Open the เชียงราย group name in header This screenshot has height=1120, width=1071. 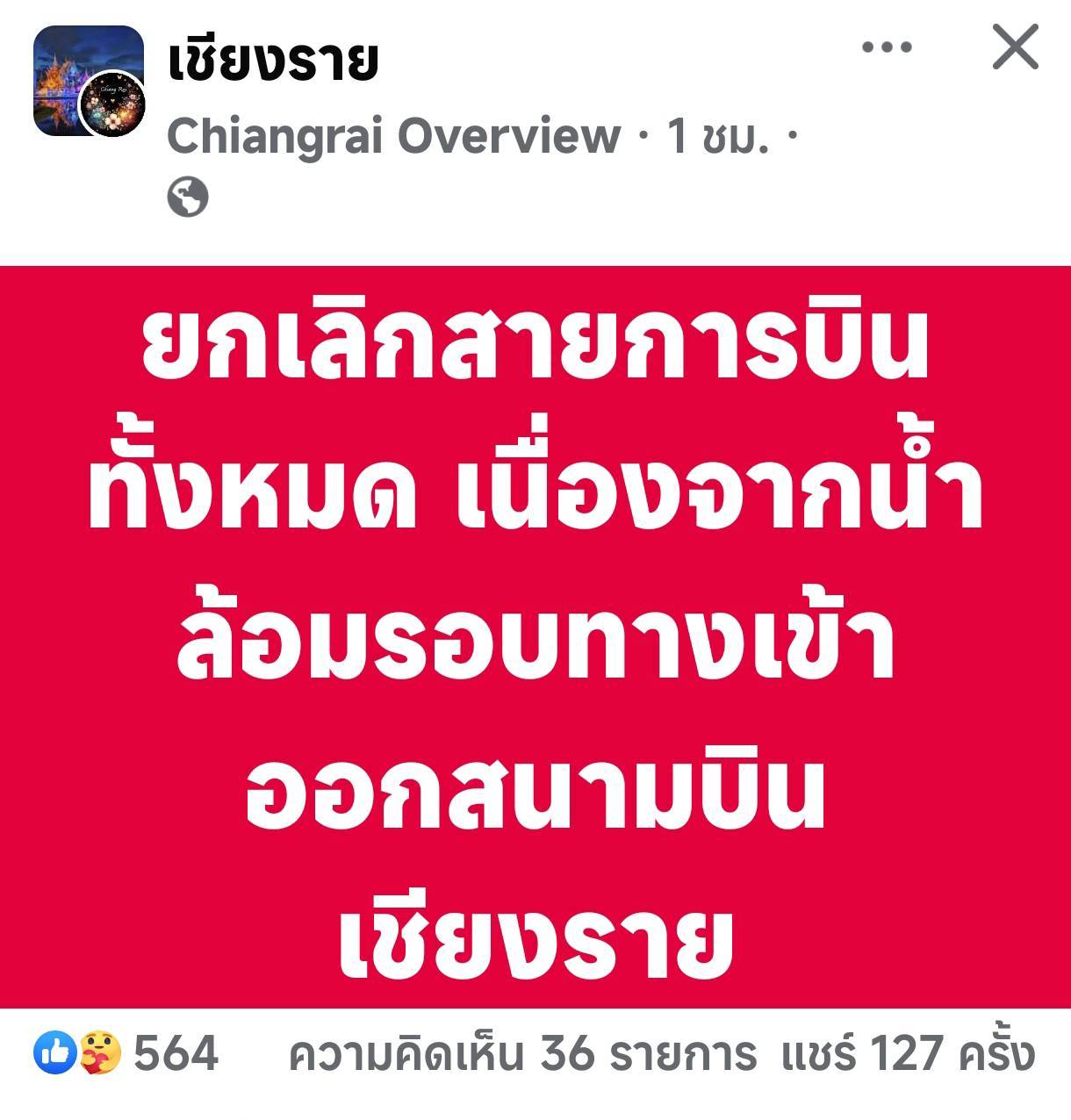click(272, 60)
